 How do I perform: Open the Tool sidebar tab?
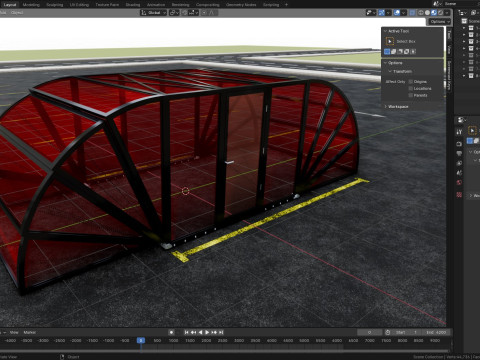pyautogui.click(x=449, y=35)
